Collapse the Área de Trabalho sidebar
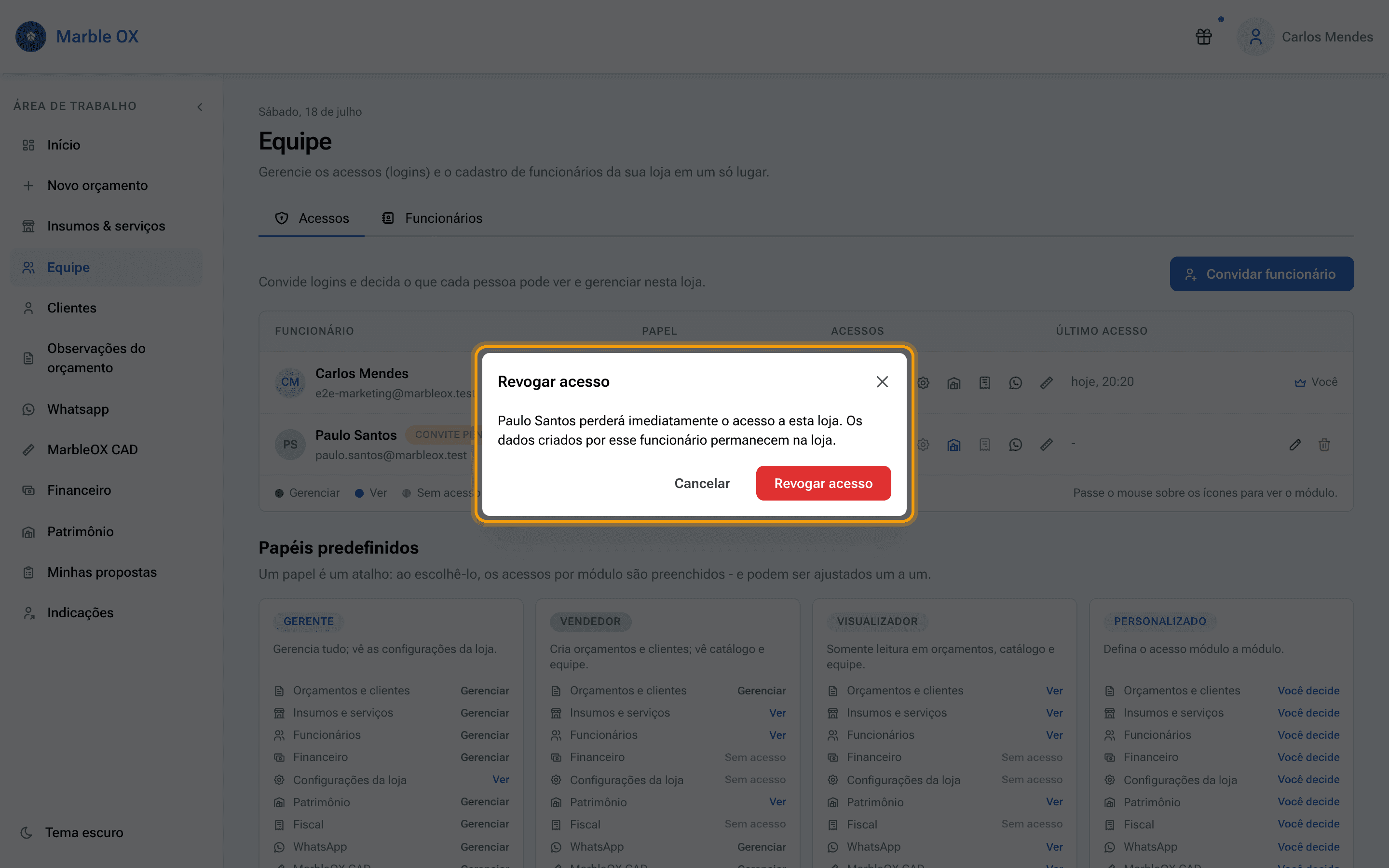The image size is (1389, 868). click(200, 107)
